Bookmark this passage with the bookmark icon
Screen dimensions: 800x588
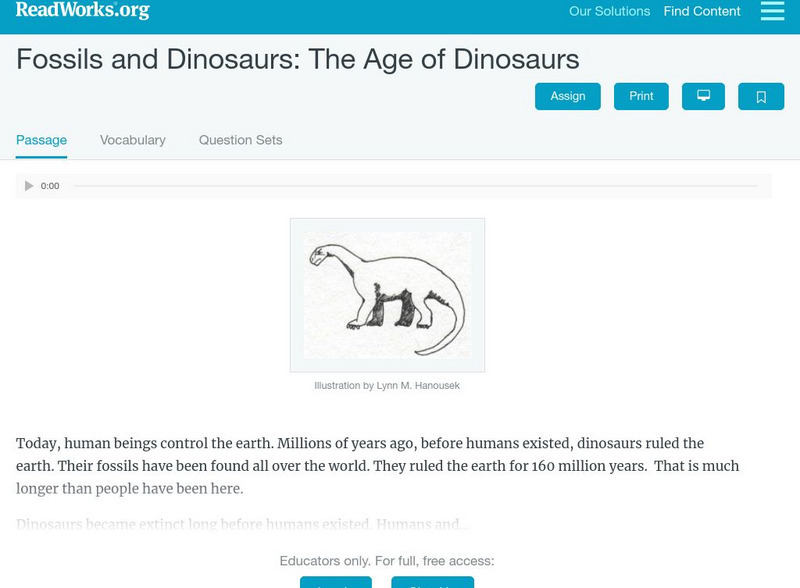pos(761,96)
